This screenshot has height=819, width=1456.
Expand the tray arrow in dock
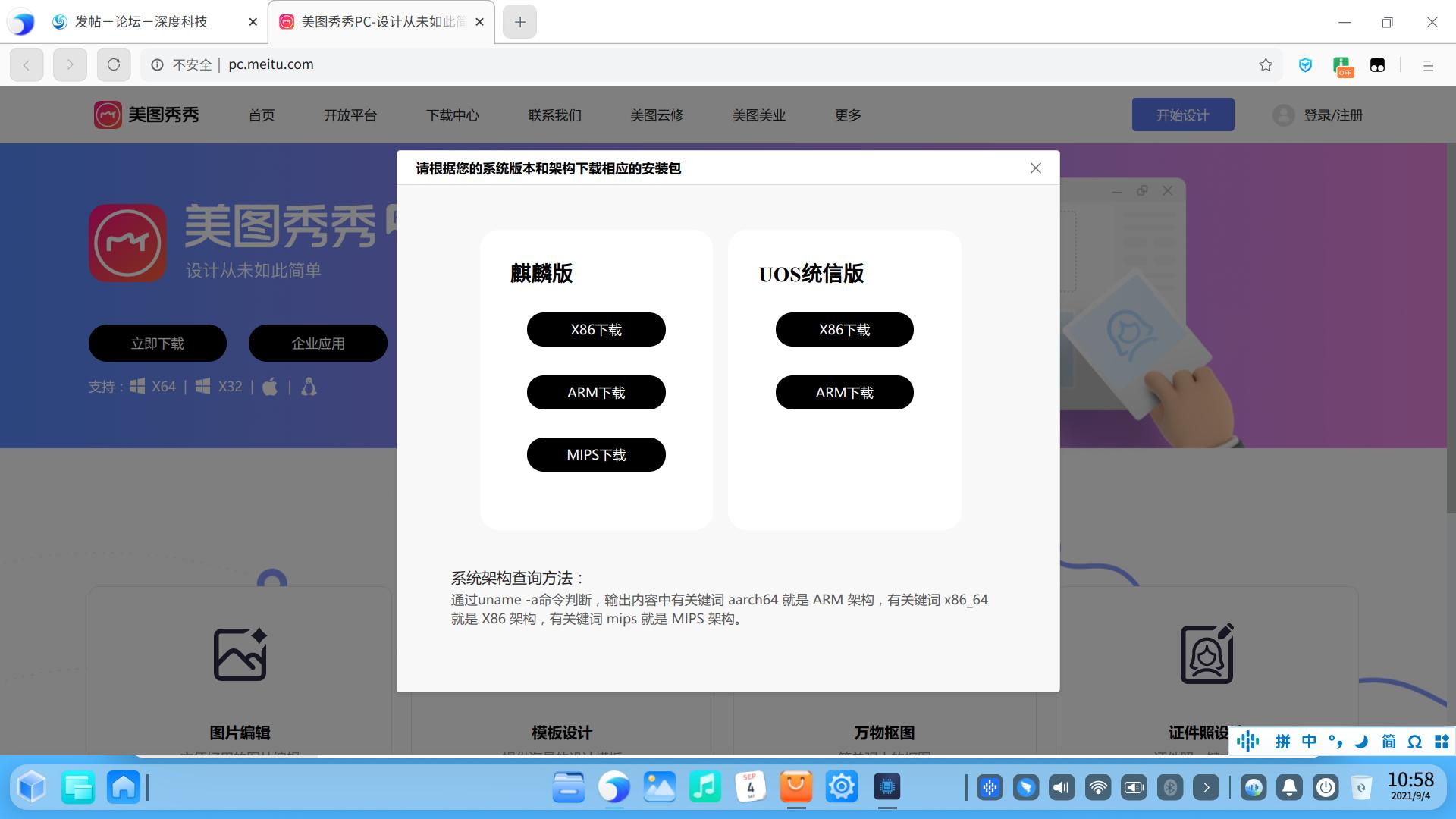click(1206, 788)
